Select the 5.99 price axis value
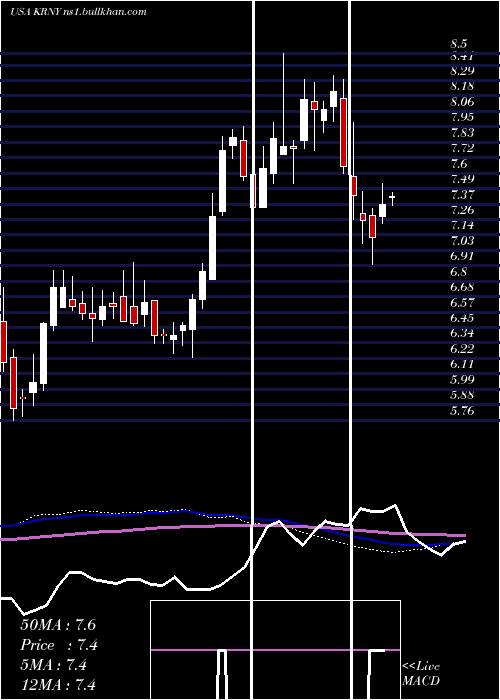Viewport: 500px width, 700px height. pyautogui.click(x=462, y=379)
